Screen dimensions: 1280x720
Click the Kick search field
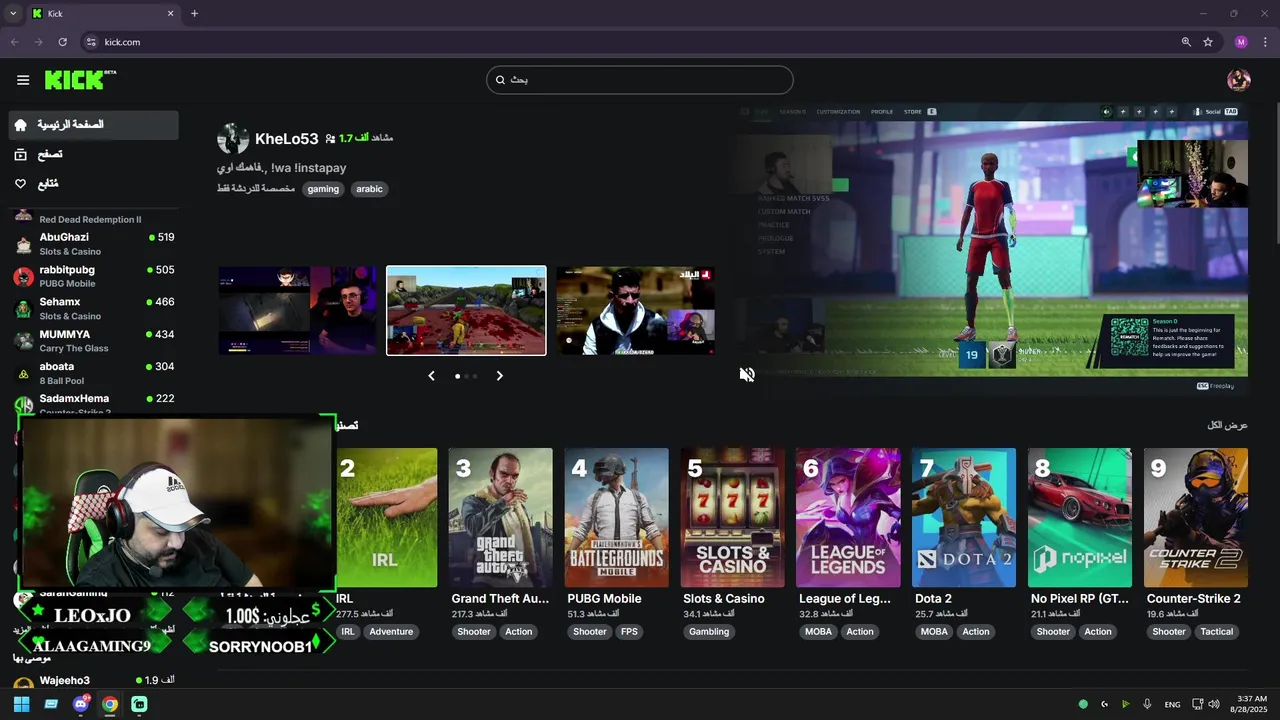[x=640, y=80]
